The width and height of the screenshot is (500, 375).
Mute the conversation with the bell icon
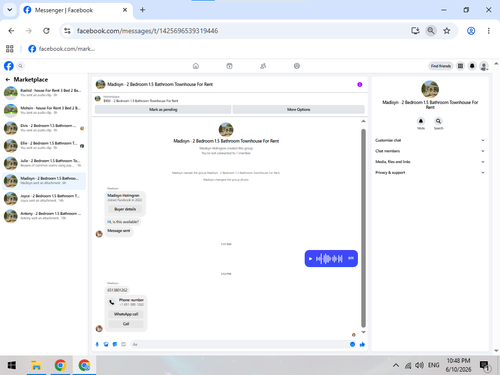421,121
